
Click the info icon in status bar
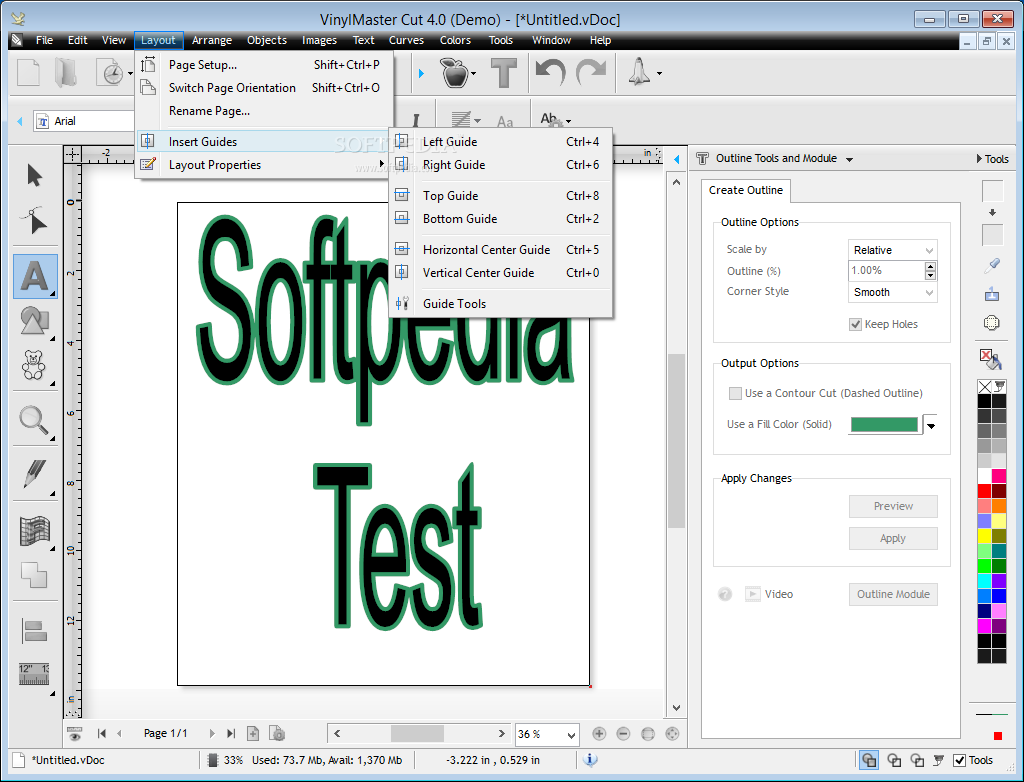[x=590, y=759]
